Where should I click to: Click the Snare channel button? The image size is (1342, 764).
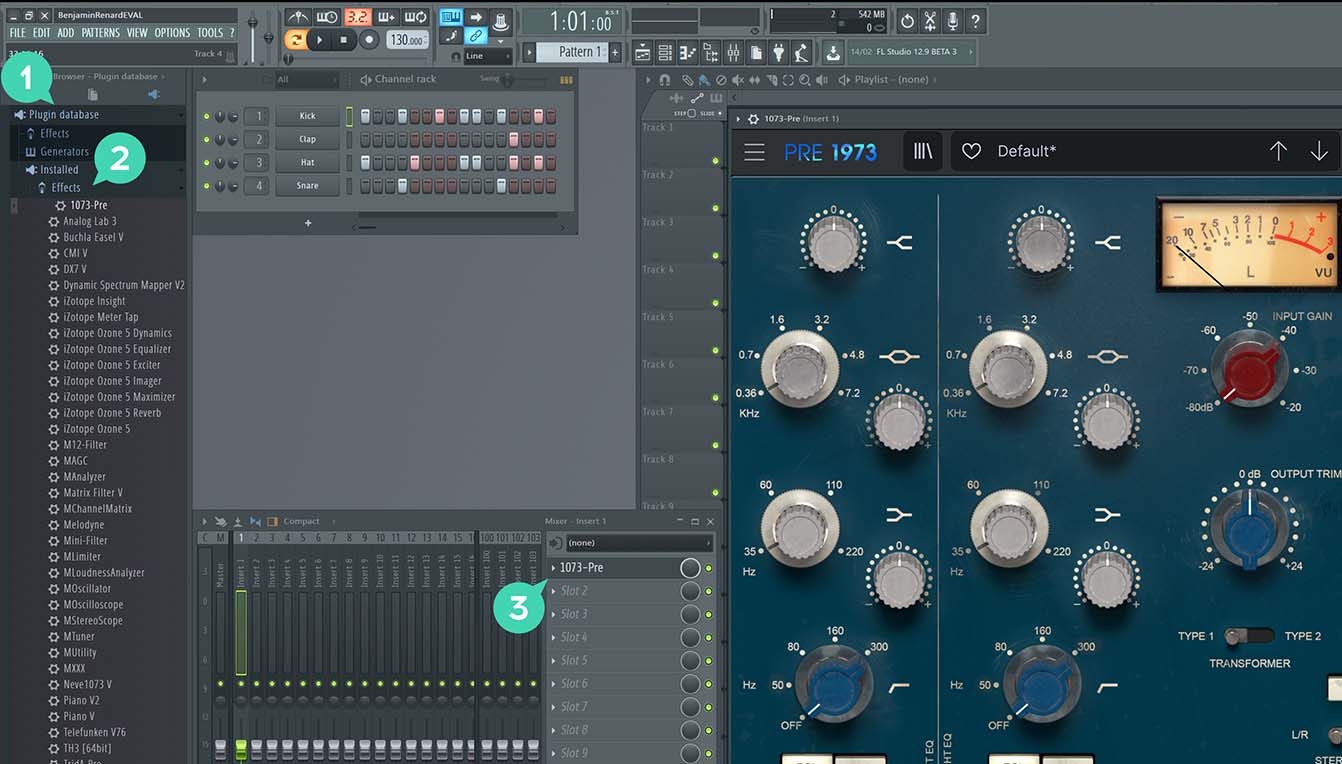pyautogui.click(x=308, y=185)
